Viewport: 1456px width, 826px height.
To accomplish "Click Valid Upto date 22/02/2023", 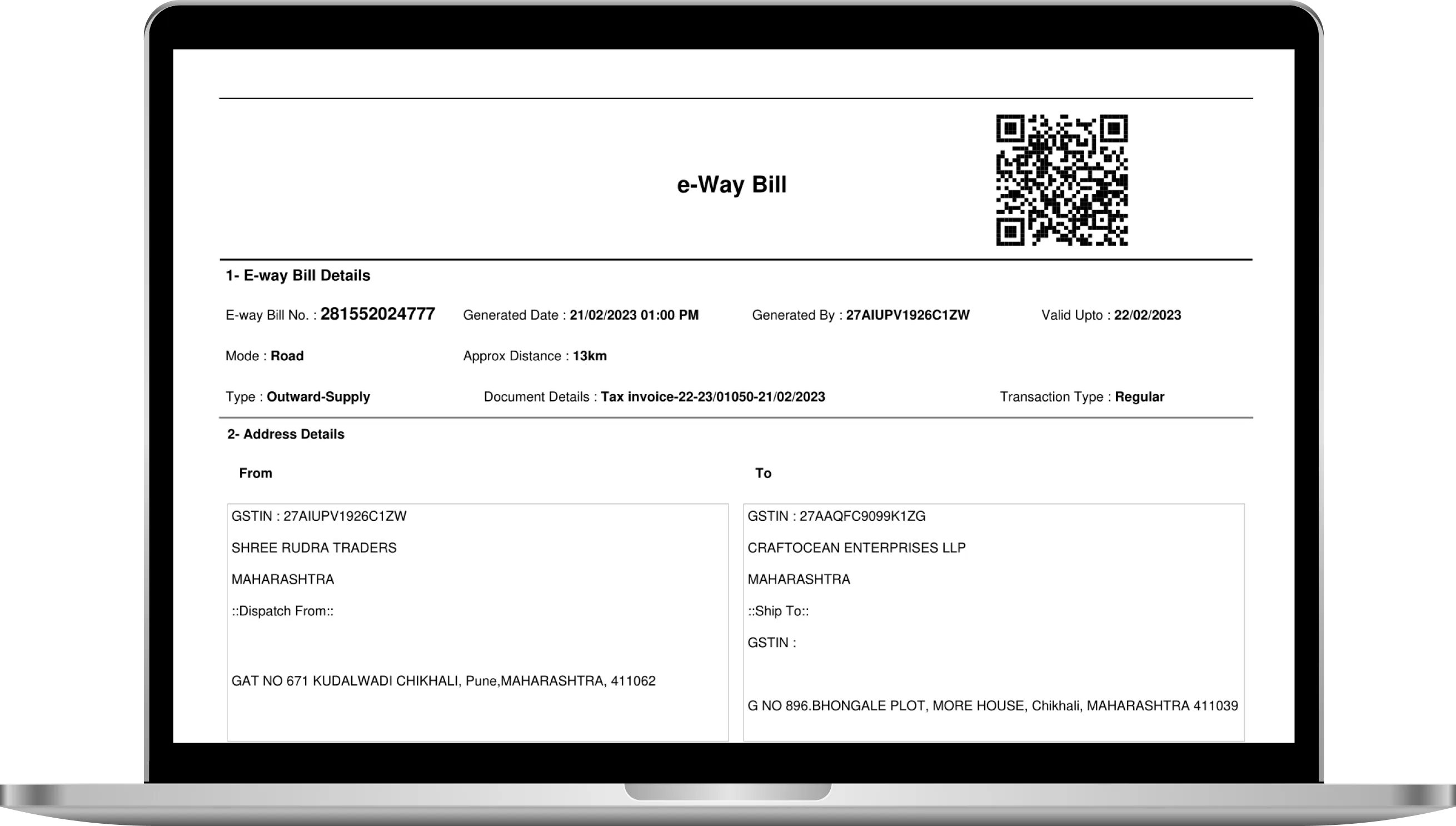I will [1148, 315].
